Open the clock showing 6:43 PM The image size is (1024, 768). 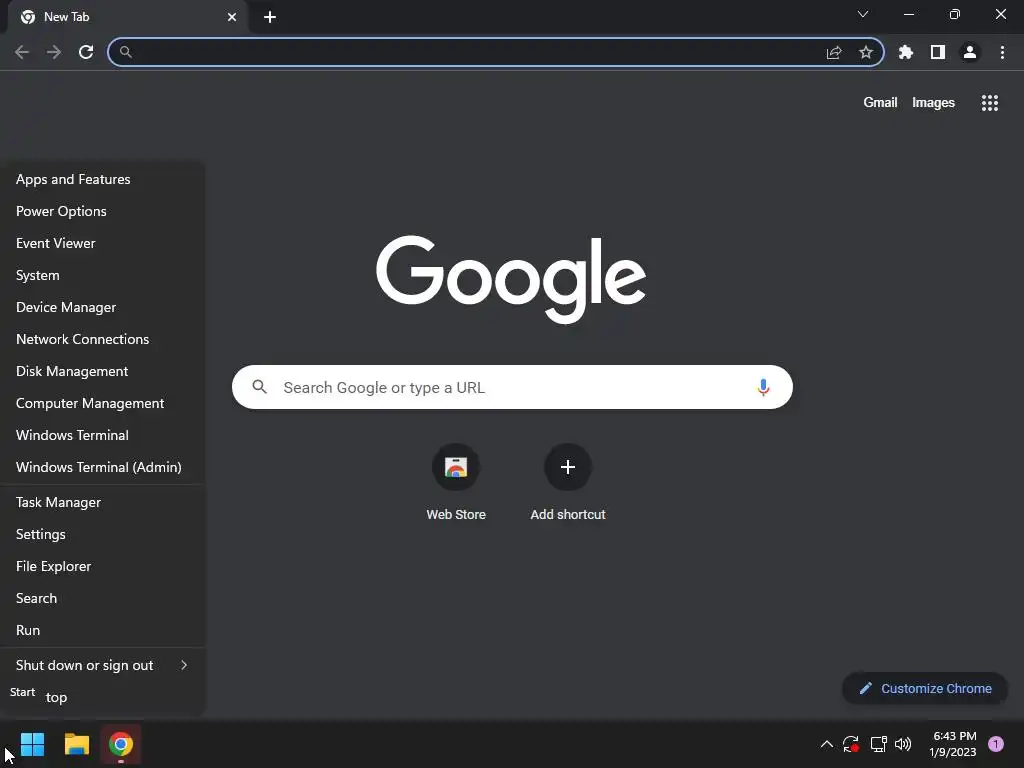pos(953,744)
